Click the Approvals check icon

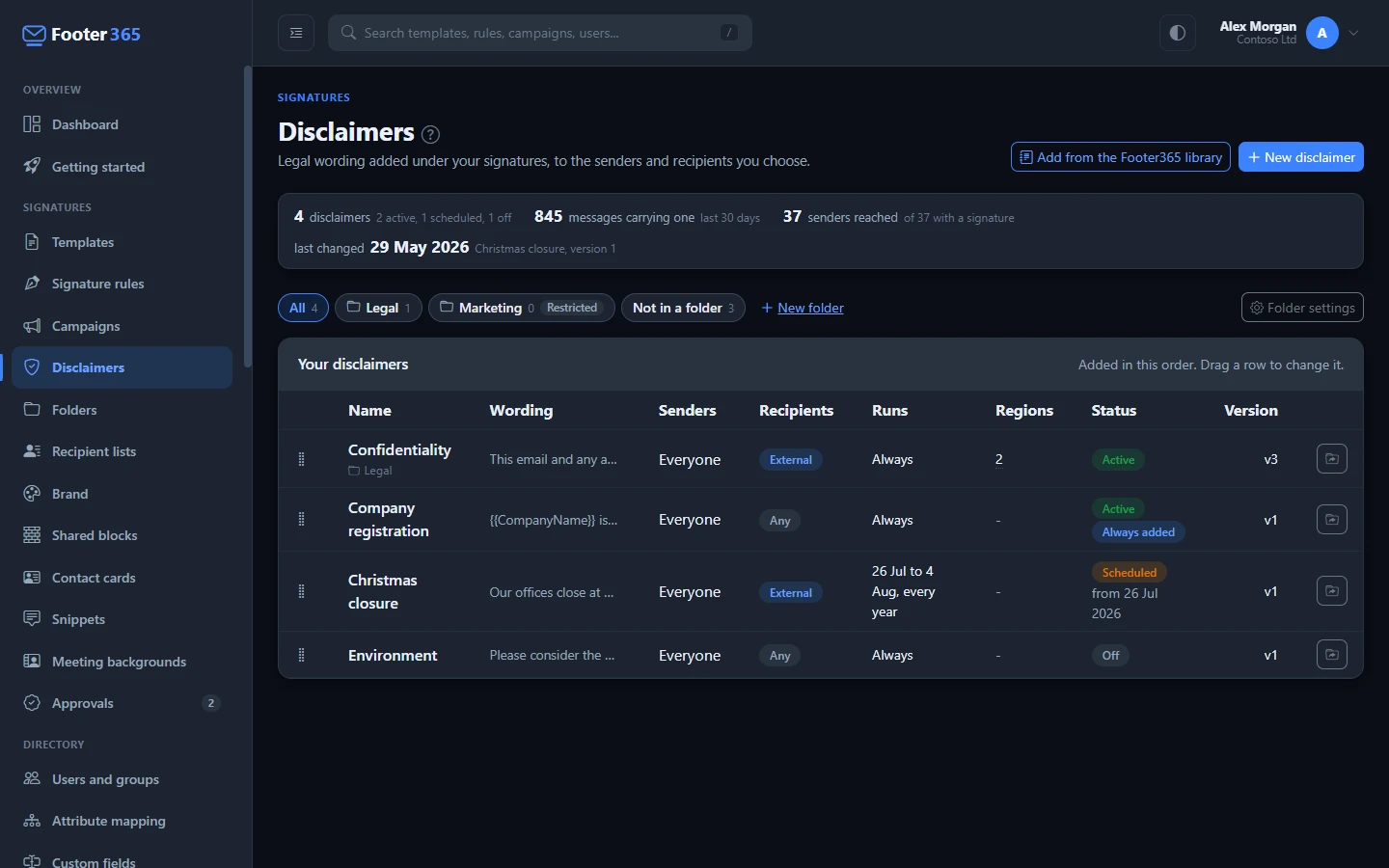[x=32, y=703]
